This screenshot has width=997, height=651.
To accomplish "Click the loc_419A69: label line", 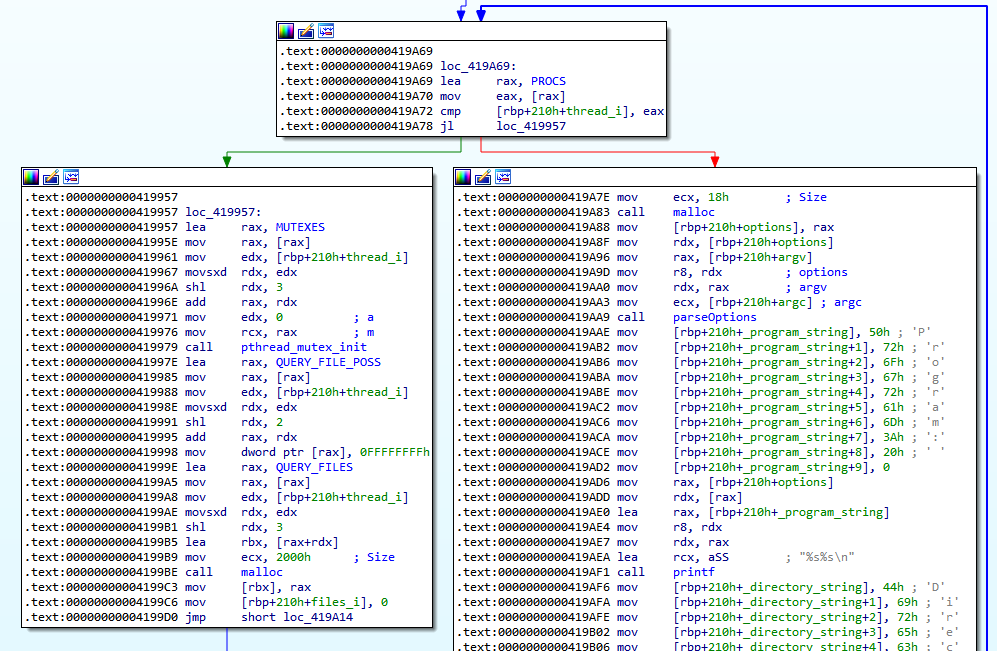I will [x=478, y=66].
